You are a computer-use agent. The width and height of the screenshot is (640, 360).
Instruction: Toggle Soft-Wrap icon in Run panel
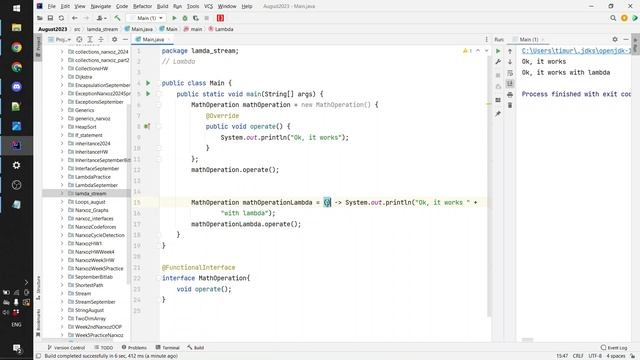(510, 73)
